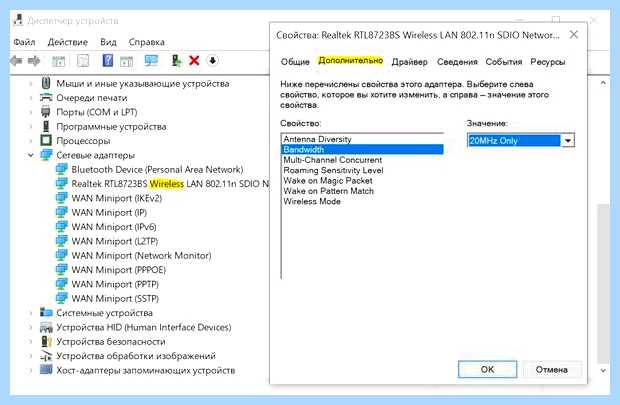The image size is (620, 405).
Task: Switch to the Ресурсы tab
Action: pos(548,62)
